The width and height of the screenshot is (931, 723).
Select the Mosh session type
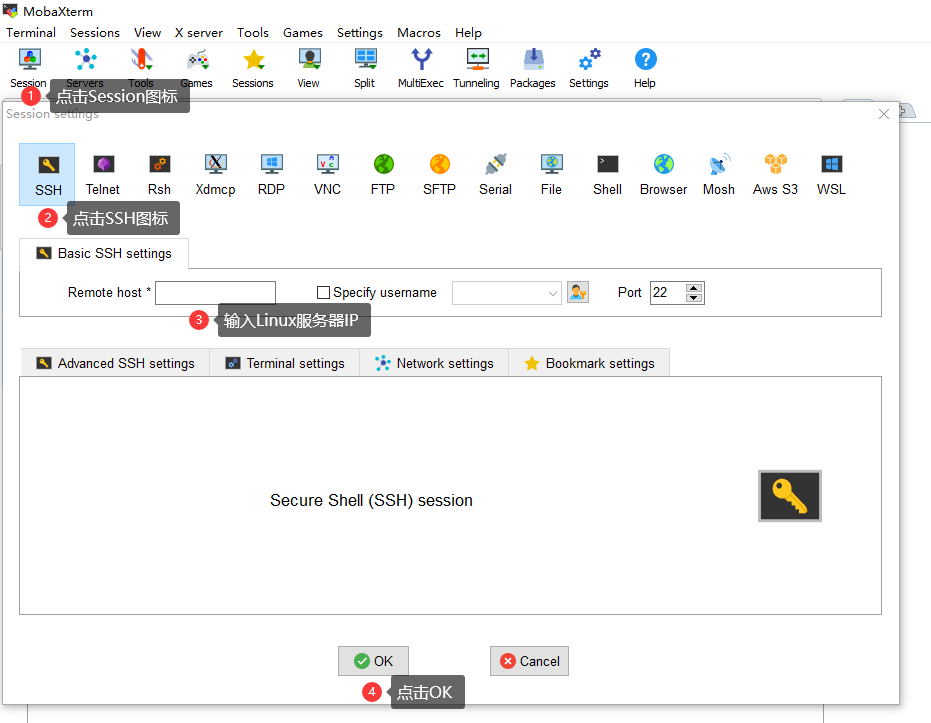coord(719,175)
